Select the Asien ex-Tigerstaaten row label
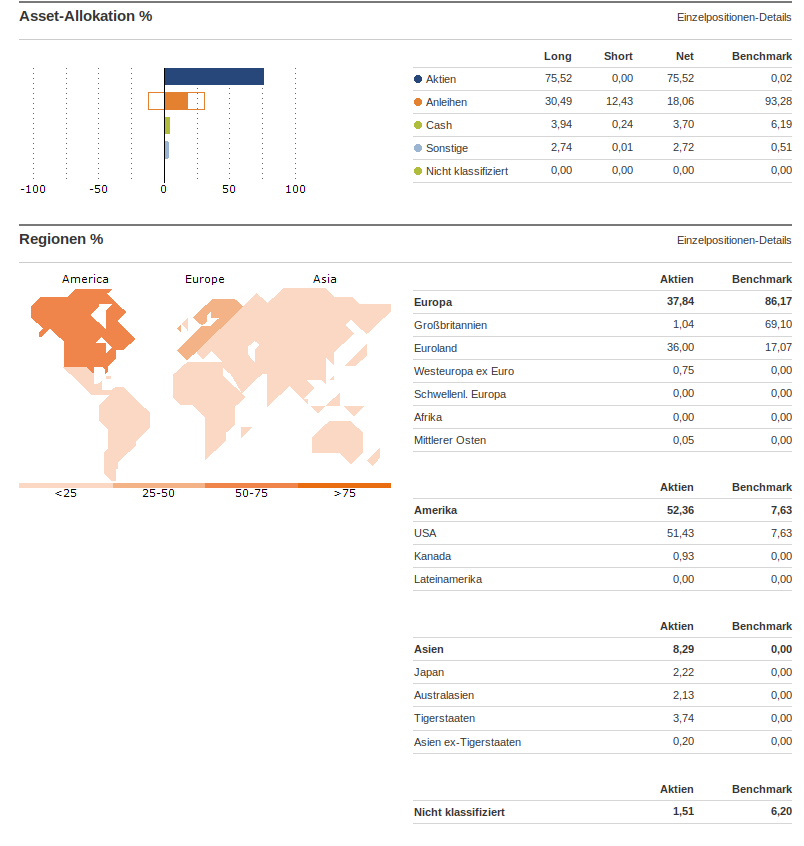Image resolution: width=804 pixels, height=846 pixels. point(467,742)
